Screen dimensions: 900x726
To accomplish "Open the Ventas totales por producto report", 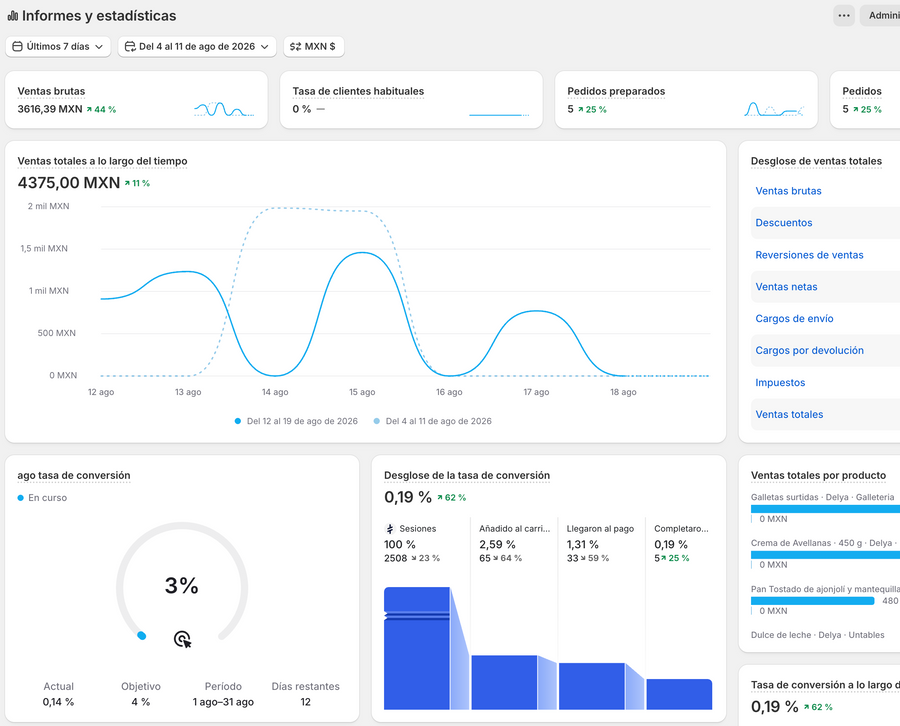I will [x=818, y=475].
